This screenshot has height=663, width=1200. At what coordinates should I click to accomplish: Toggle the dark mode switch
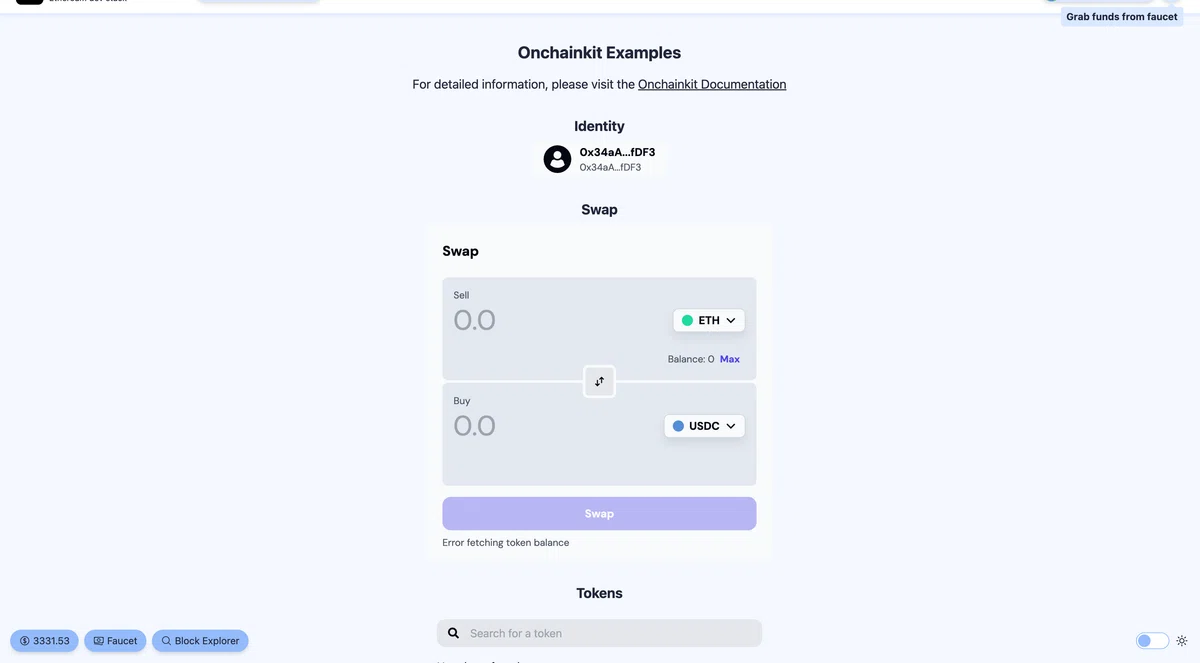pyautogui.click(x=1152, y=641)
